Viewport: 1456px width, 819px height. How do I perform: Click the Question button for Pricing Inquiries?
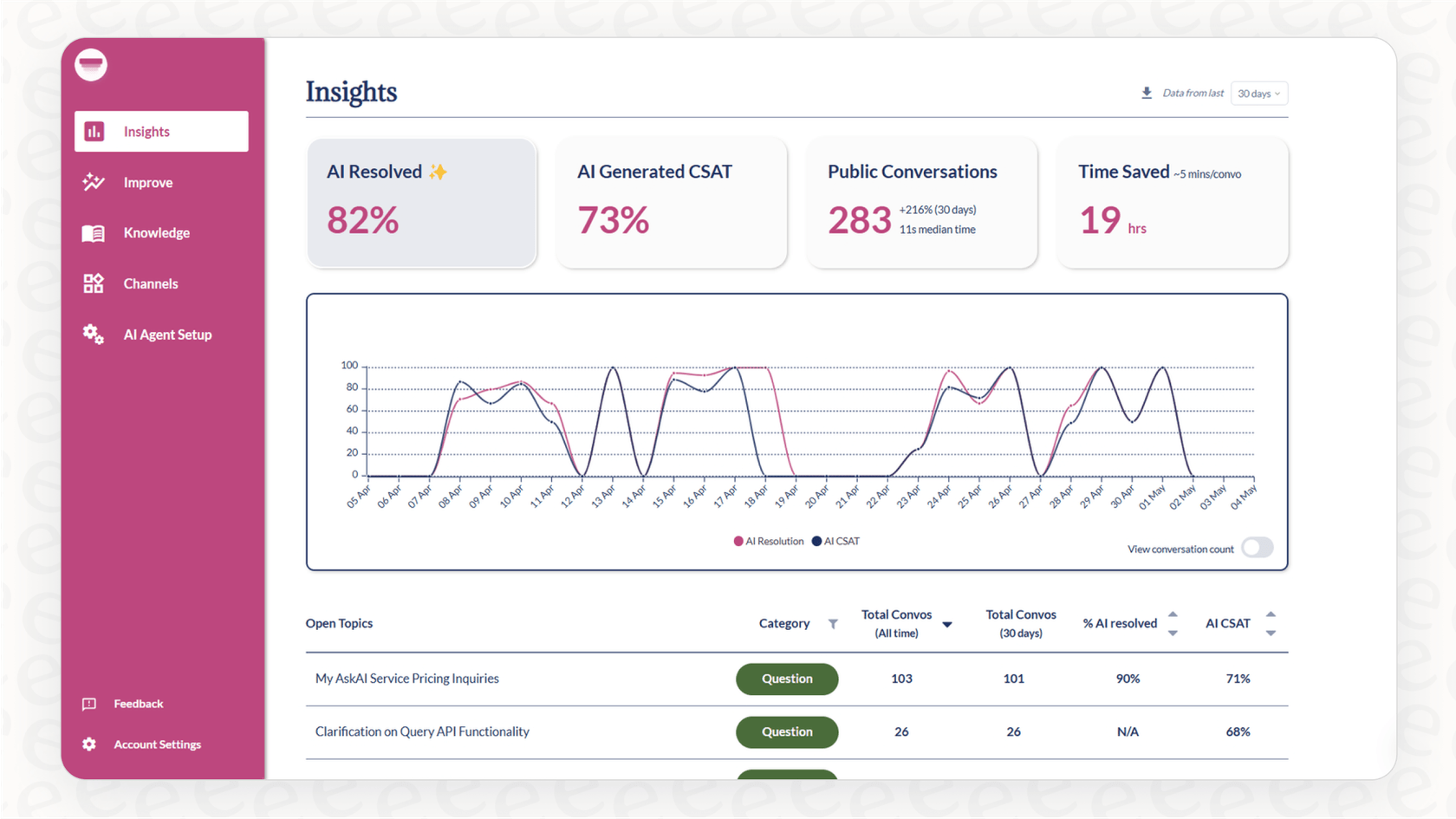point(786,679)
